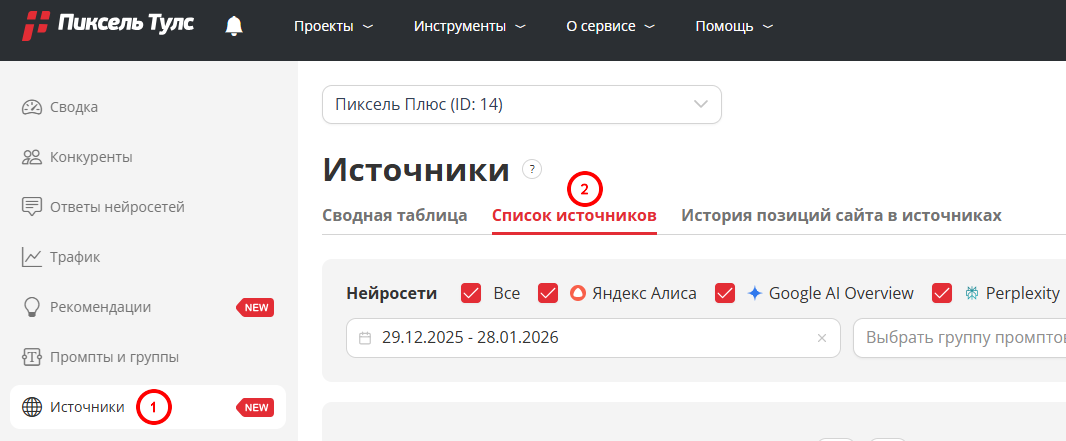The height and width of the screenshot is (441, 1066).
Task: Click the notification bell icon
Action: [234, 26]
